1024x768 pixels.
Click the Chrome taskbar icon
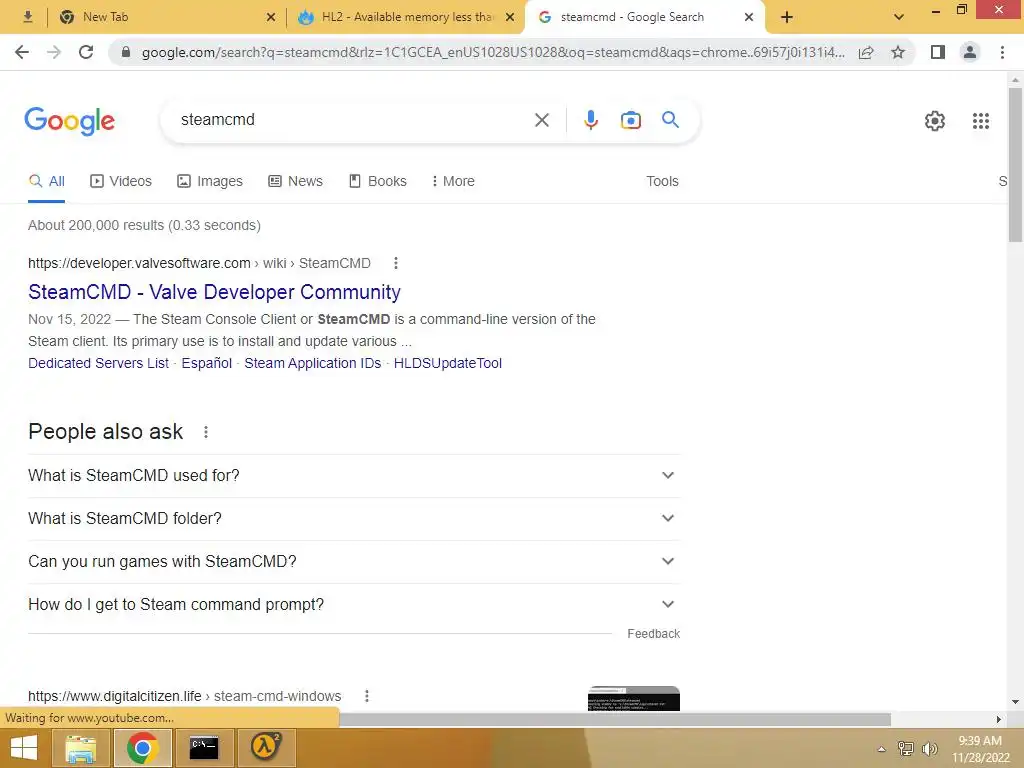pyautogui.click(x=143, y=748)
